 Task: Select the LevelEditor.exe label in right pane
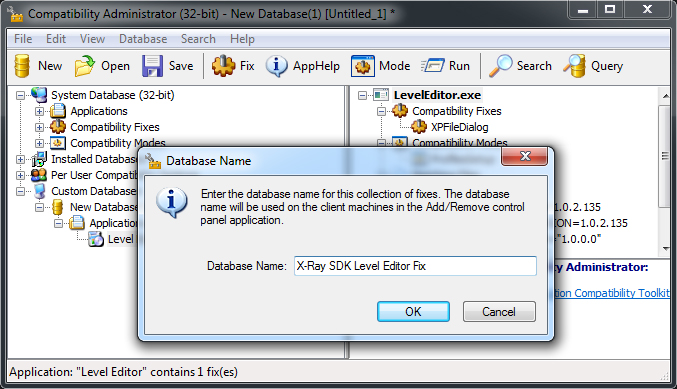pos(437,95)
